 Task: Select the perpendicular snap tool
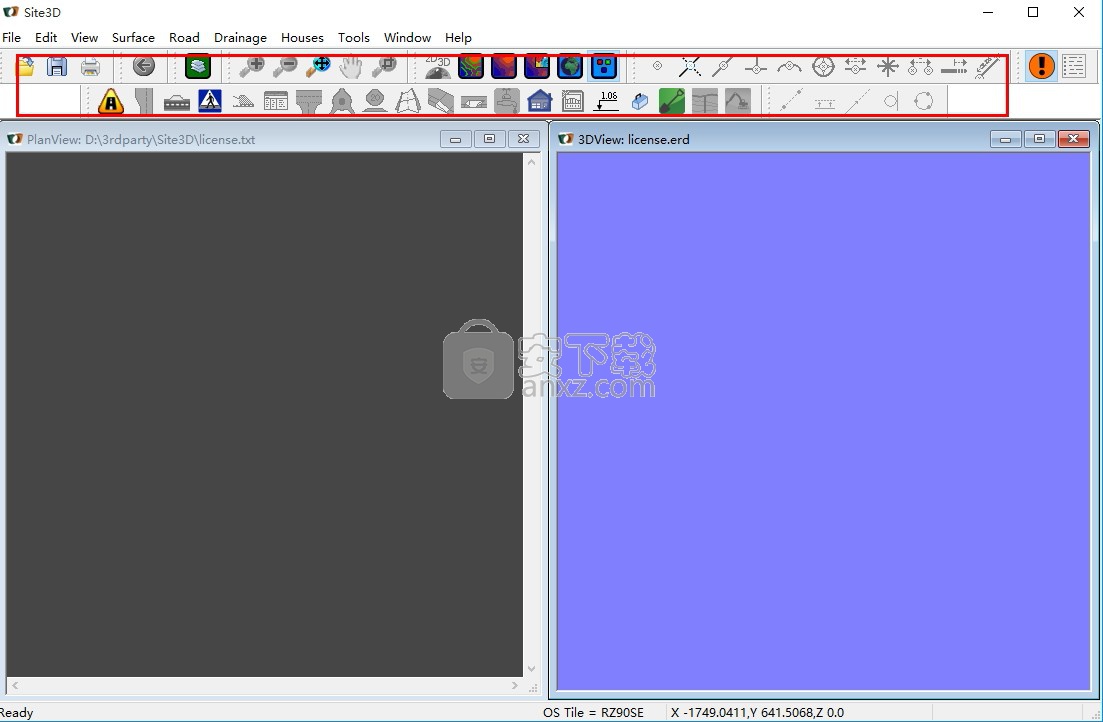pyautogui.click(x=756, y=67)
